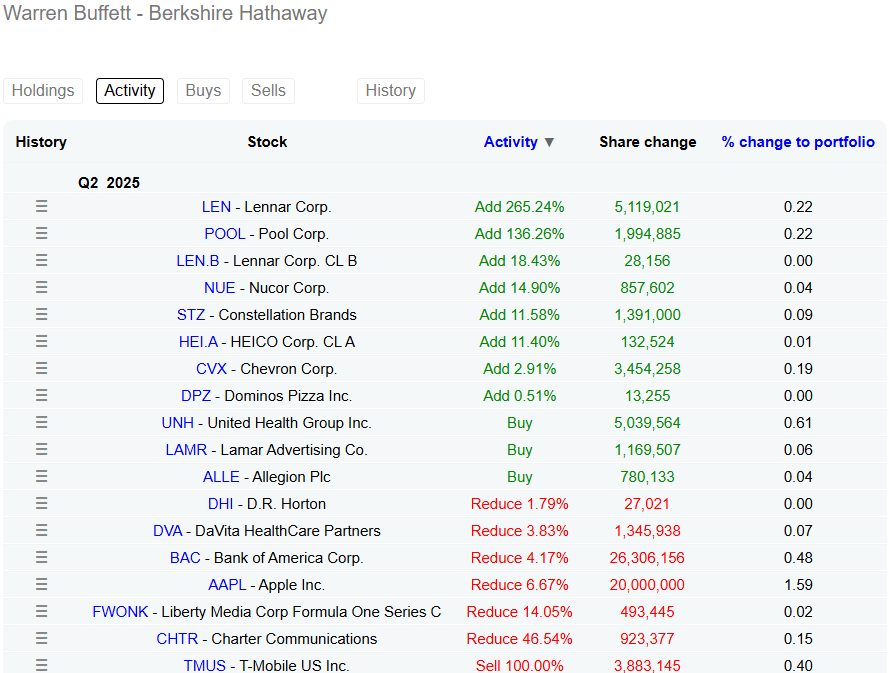Click the portfolio change value 1.59
Viewport: 889px width, 673px height.
798,585
